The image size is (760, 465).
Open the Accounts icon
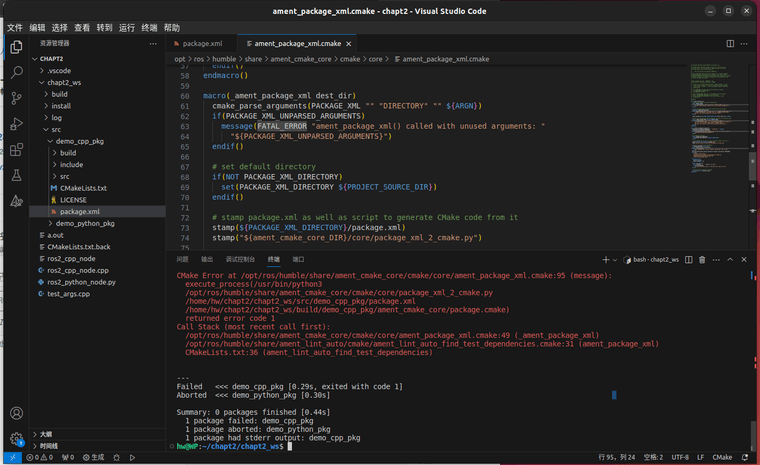coord(16,413)
